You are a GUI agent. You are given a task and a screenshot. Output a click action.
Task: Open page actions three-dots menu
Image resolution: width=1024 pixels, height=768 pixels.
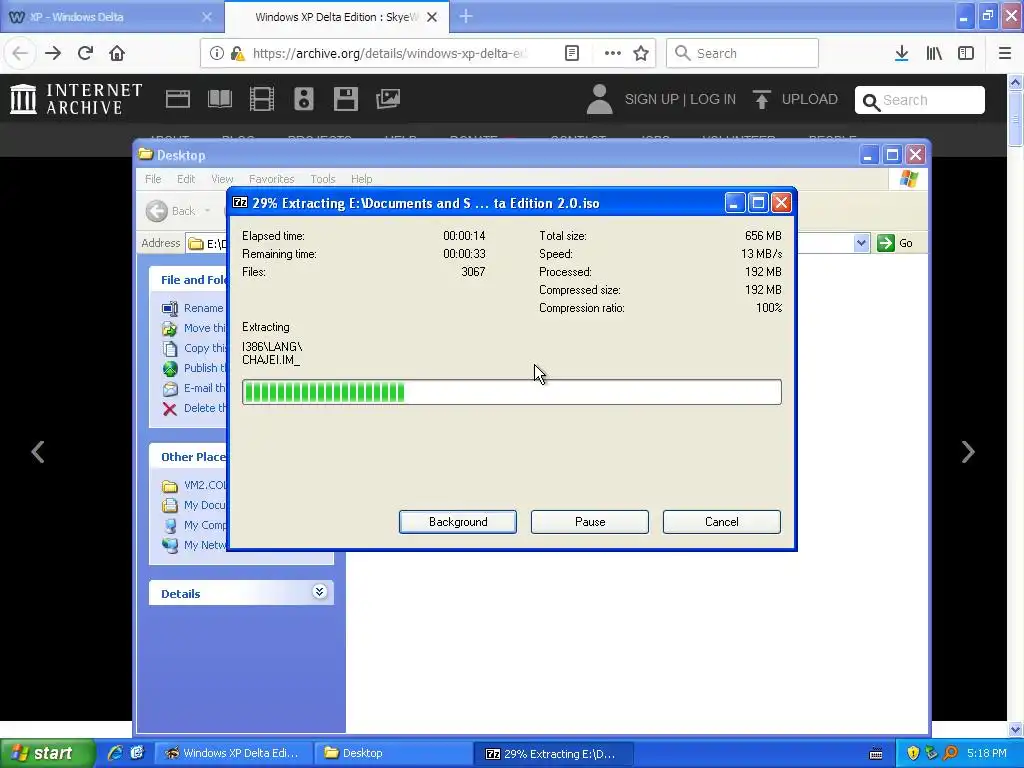612,53
